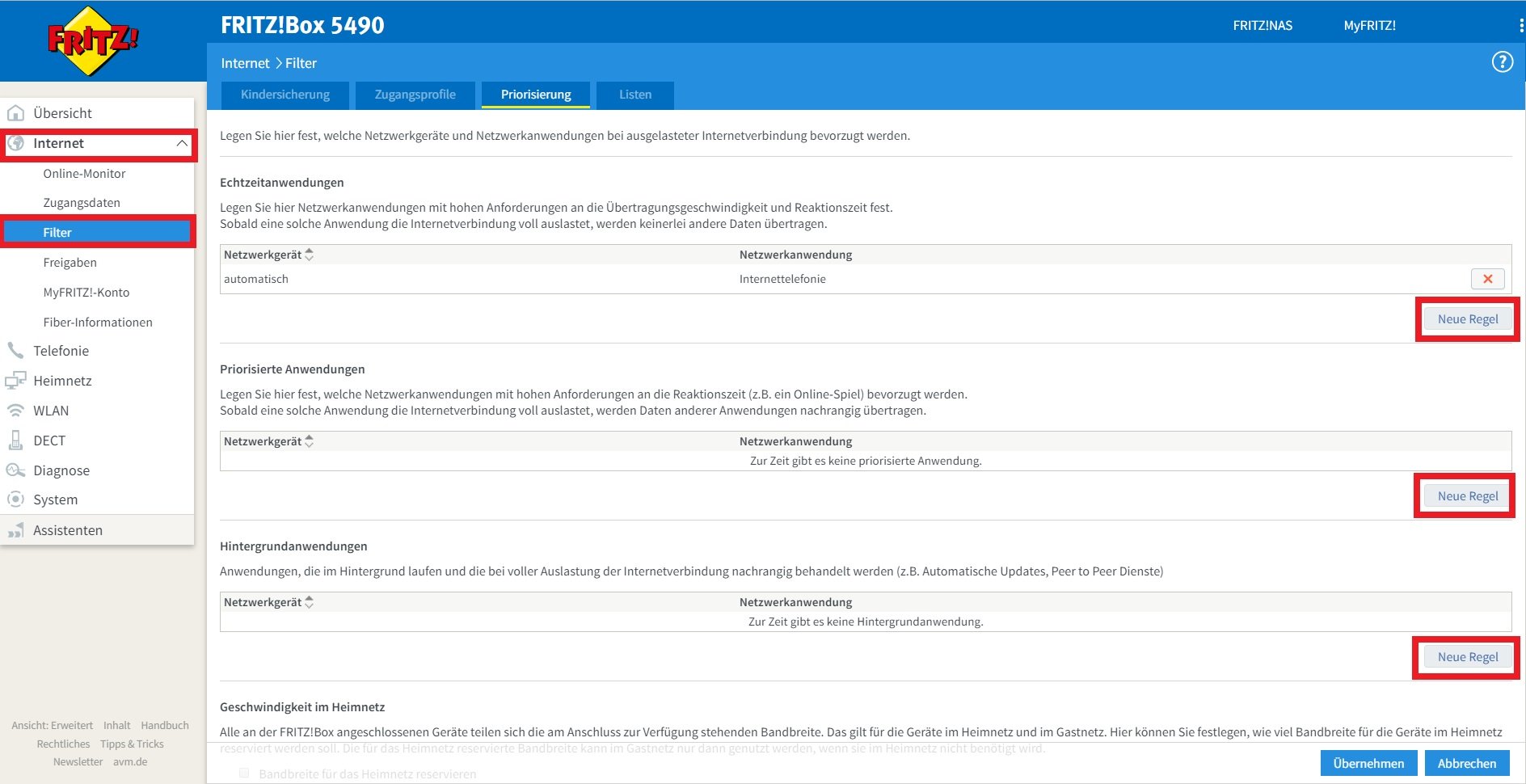Click the Übernehmen button
This screenshot has width=1526, height=784.
pos(1368,763)
